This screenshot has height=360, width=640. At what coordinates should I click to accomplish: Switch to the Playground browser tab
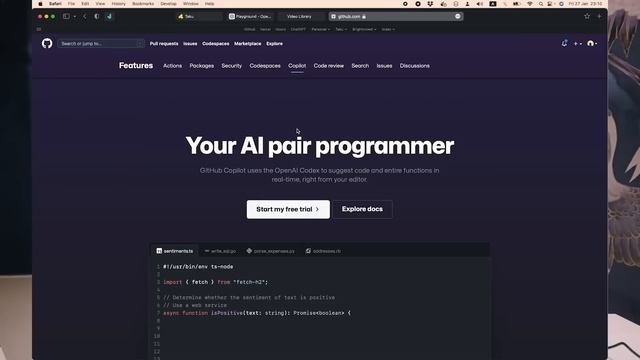(x=250, y=16)
